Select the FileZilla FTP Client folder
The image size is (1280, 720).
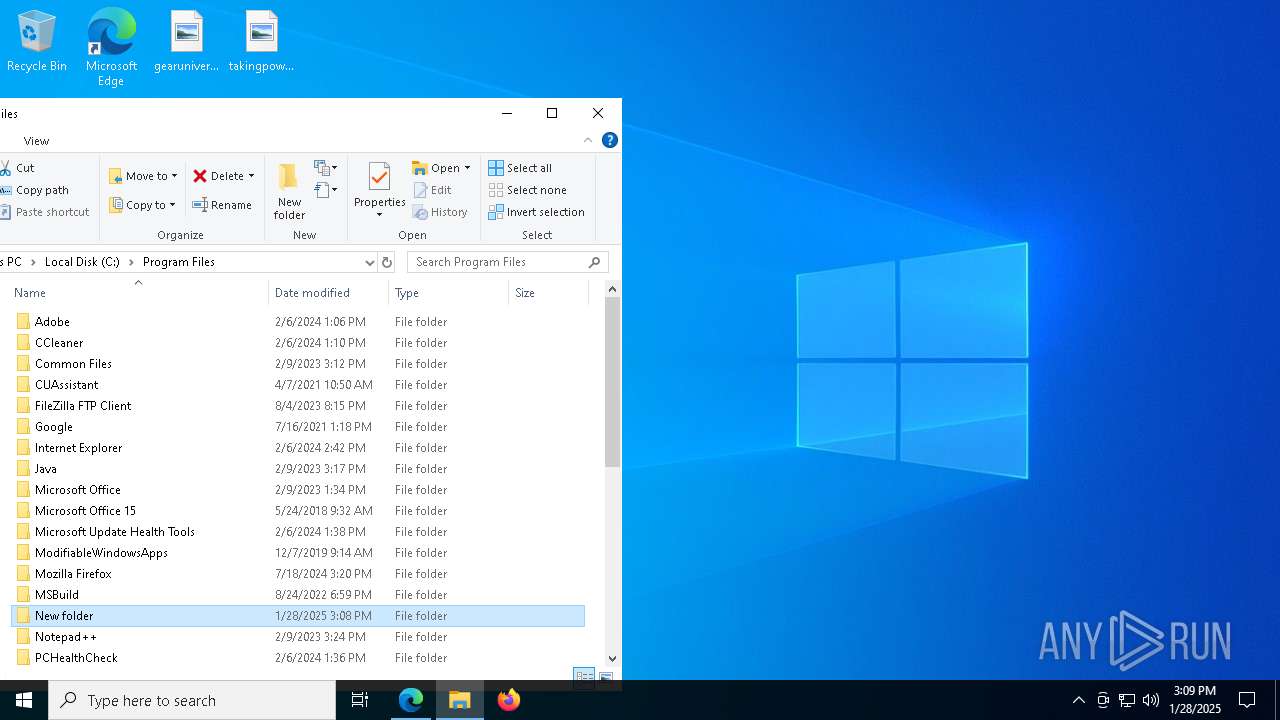pyautogui.click(x=298, y=406)
